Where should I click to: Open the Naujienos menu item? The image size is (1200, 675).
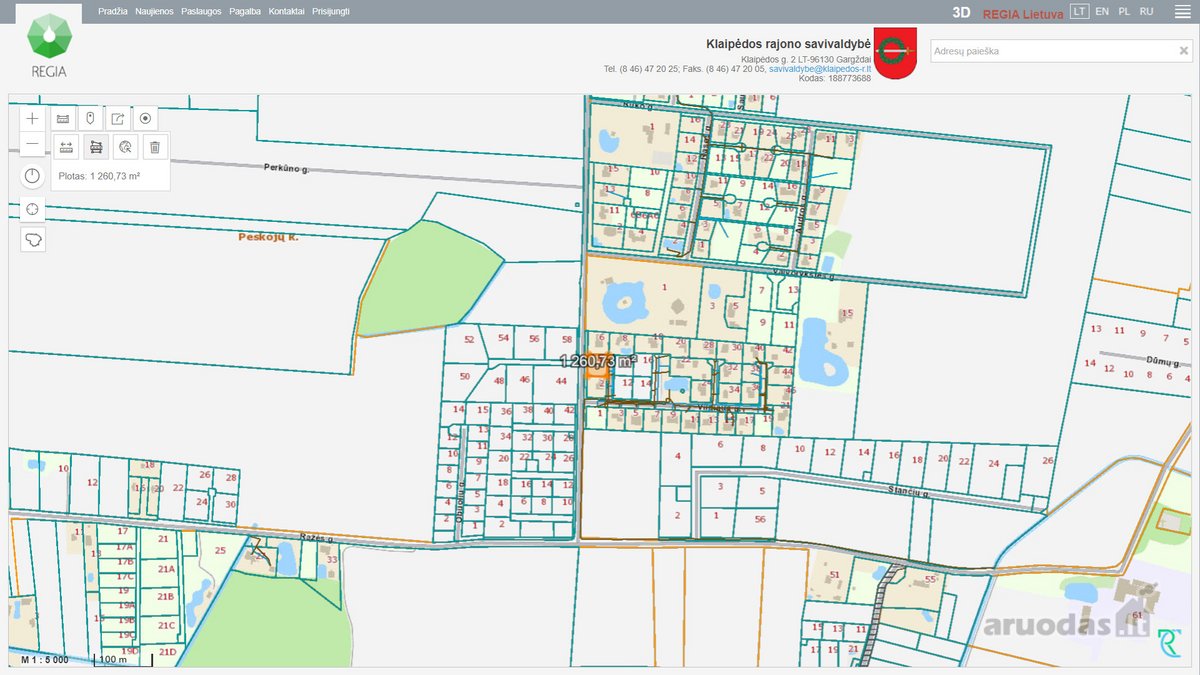point(154,11)
